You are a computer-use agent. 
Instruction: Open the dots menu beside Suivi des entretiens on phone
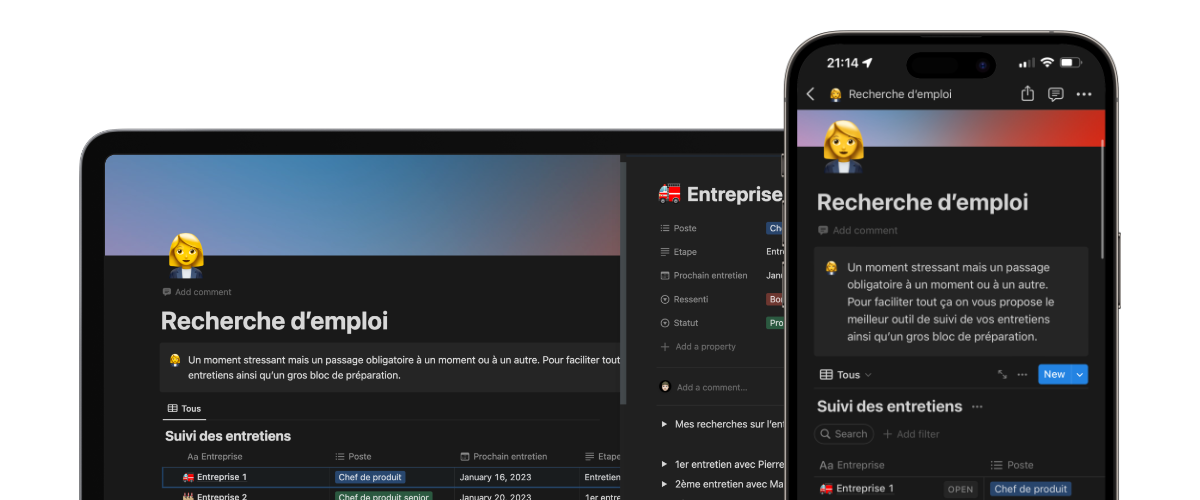977,406
